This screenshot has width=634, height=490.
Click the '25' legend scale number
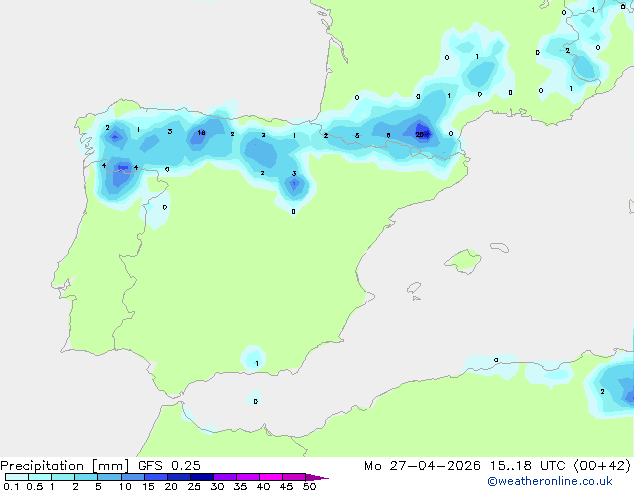pos(194,486)
